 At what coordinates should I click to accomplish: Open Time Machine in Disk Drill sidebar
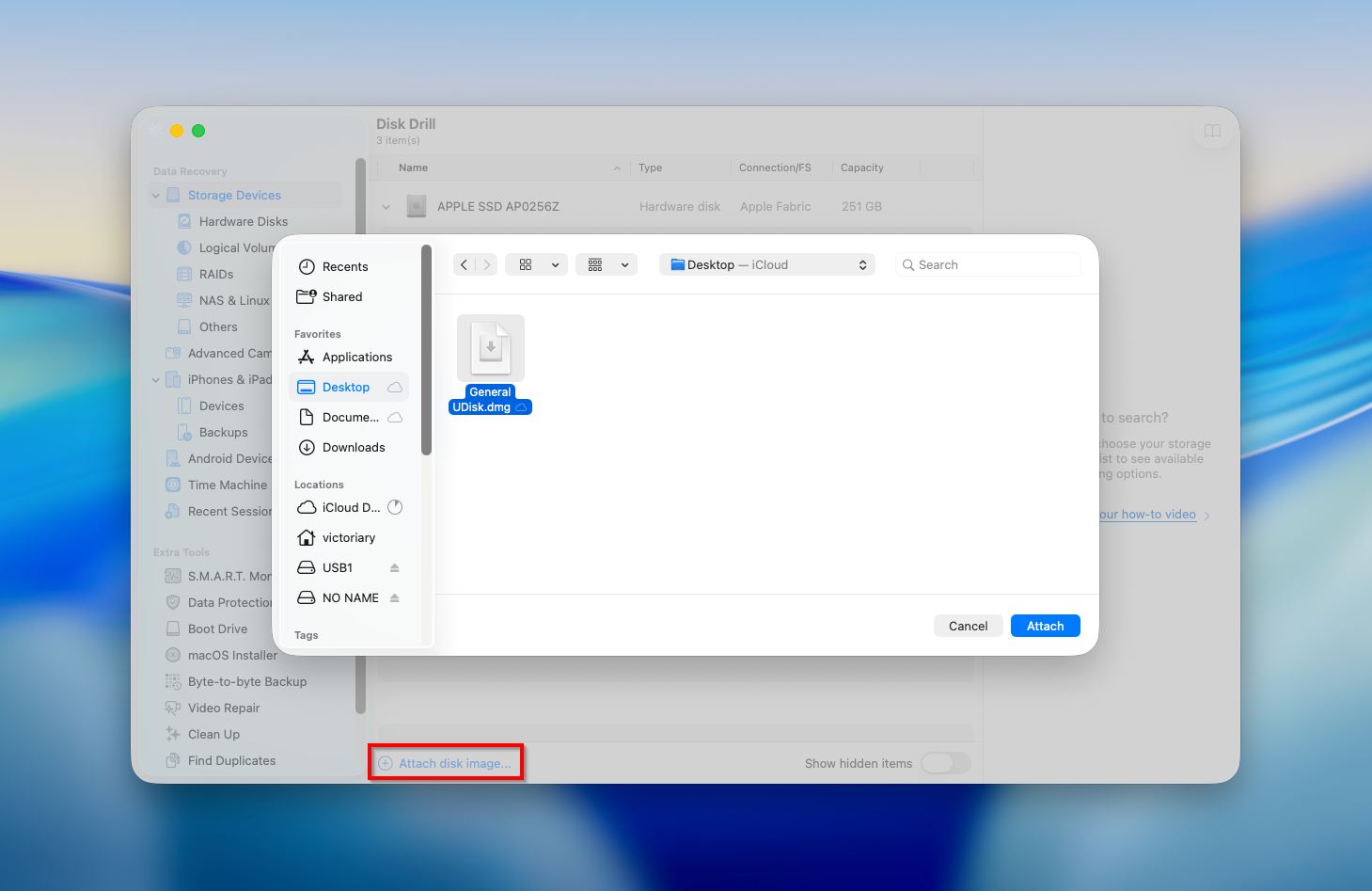[x=227, y=485]
